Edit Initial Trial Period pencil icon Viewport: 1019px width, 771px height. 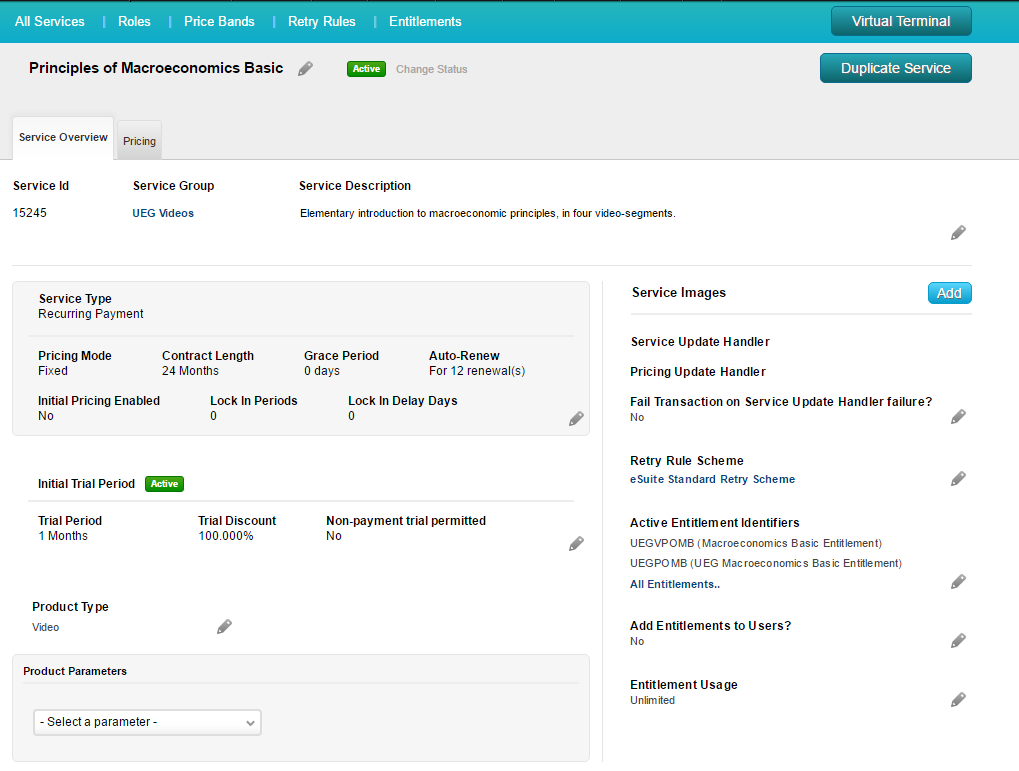576,544
